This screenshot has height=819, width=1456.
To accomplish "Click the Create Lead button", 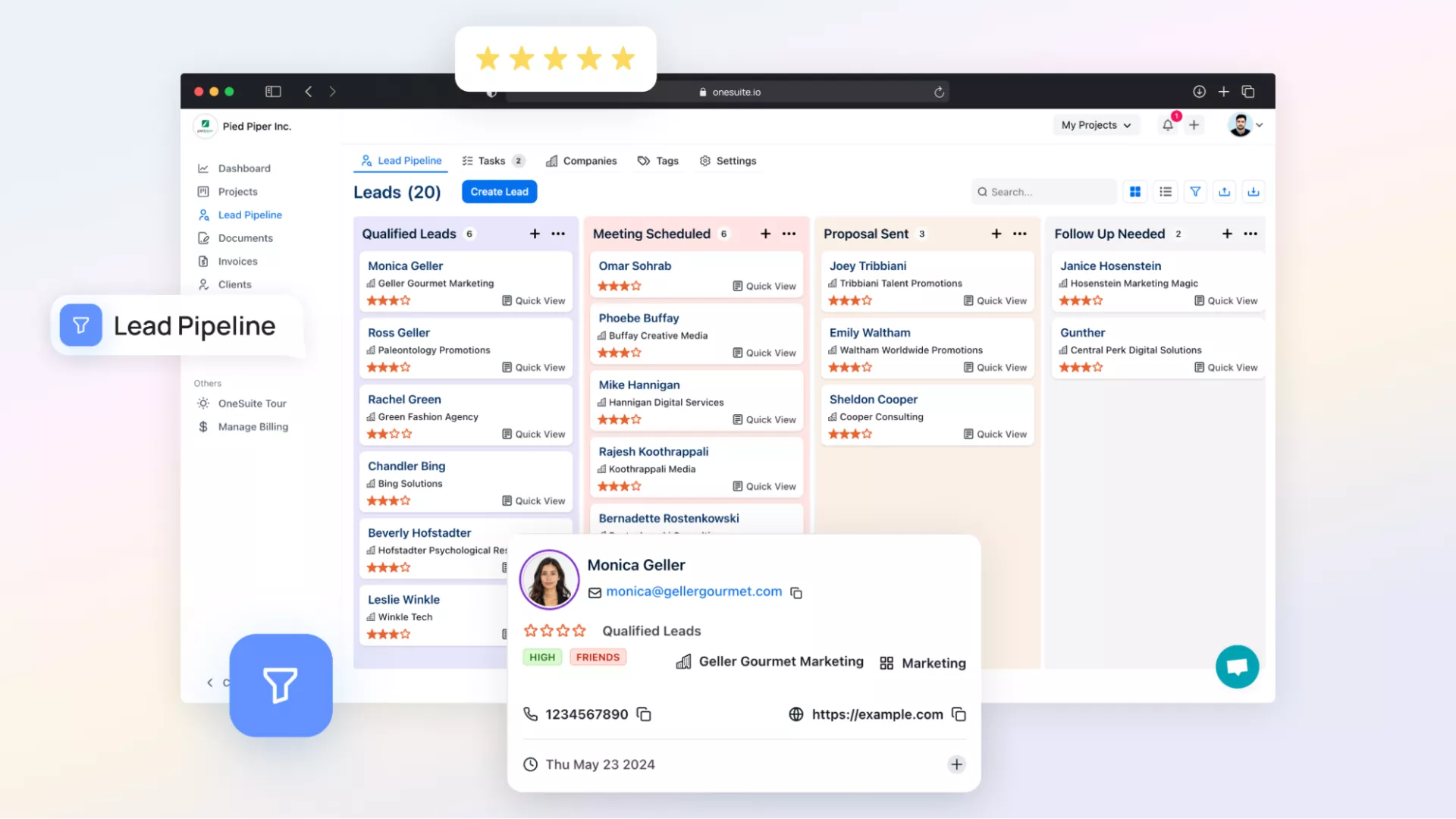I will (499, 192).
